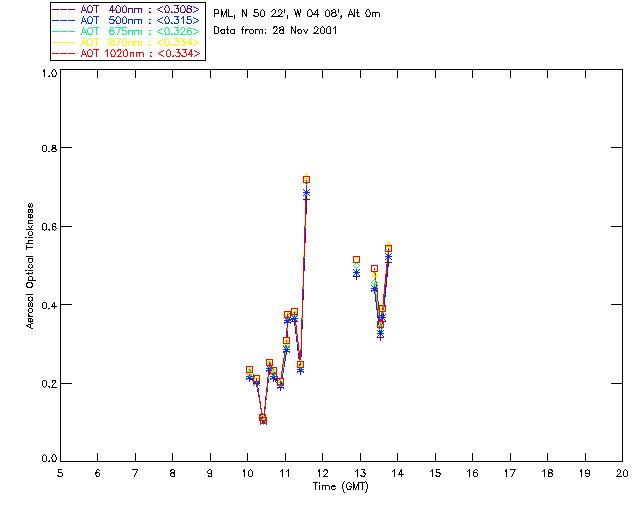Click the purple dashed line sample in legend

click(x=64, y=9)
